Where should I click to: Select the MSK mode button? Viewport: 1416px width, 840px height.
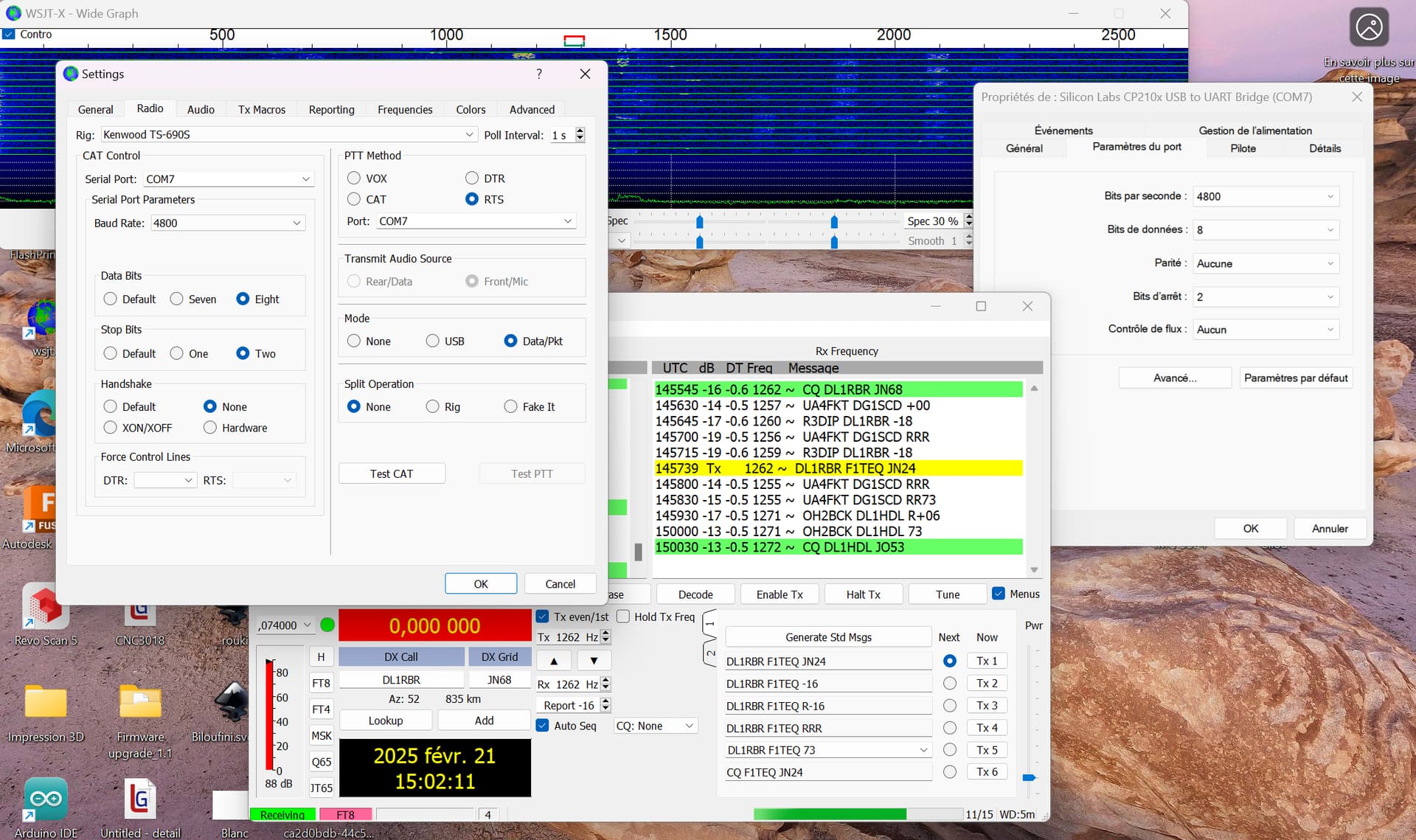321,735
